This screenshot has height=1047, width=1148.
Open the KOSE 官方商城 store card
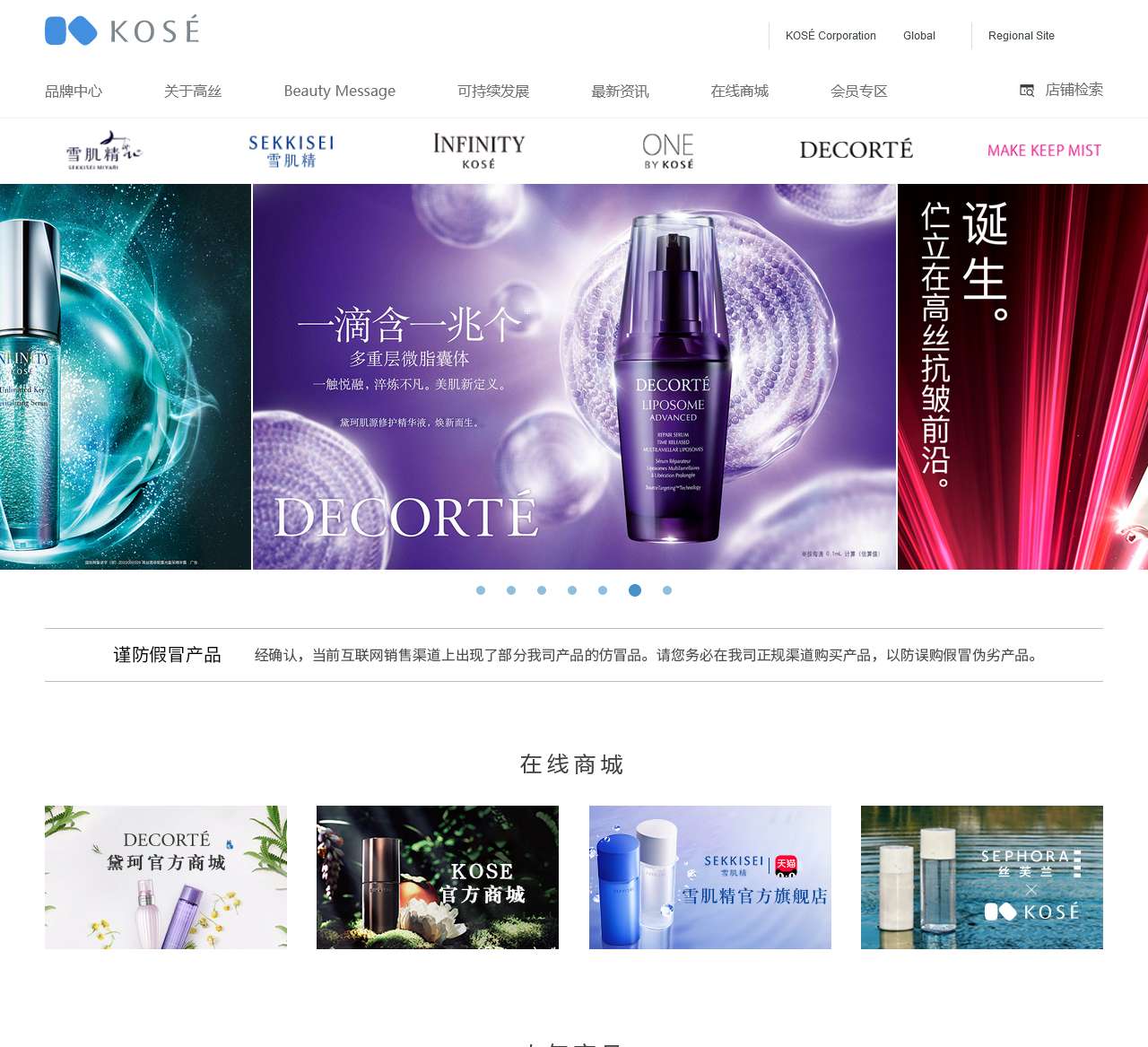(438, 877)
